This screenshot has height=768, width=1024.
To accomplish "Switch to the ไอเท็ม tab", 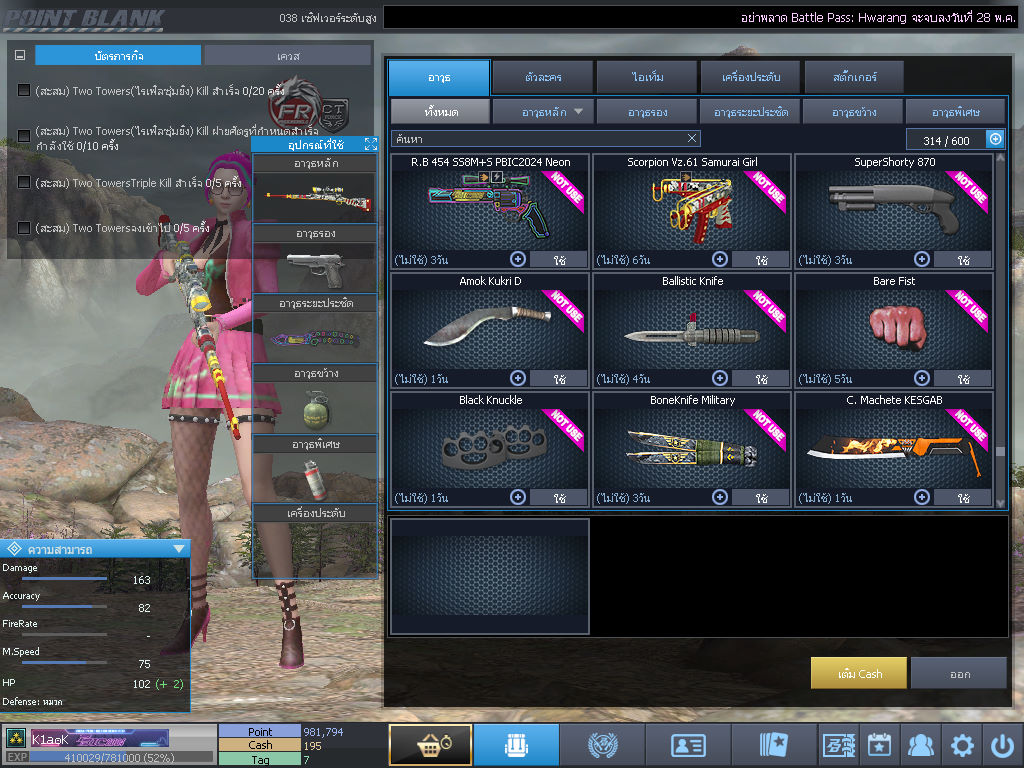I will click(647, 77).
